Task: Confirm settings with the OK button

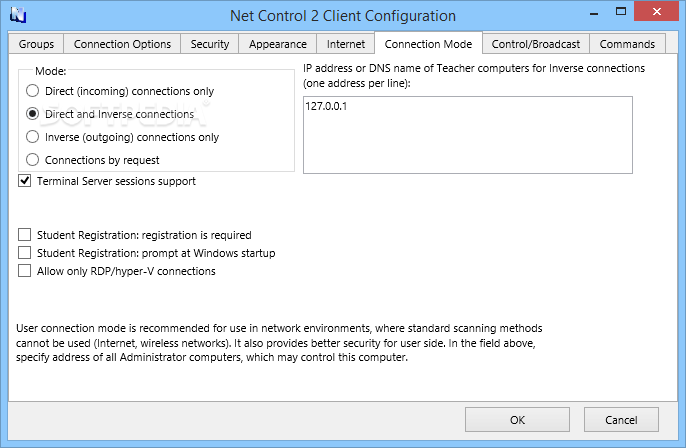Action: click(517, 420)
